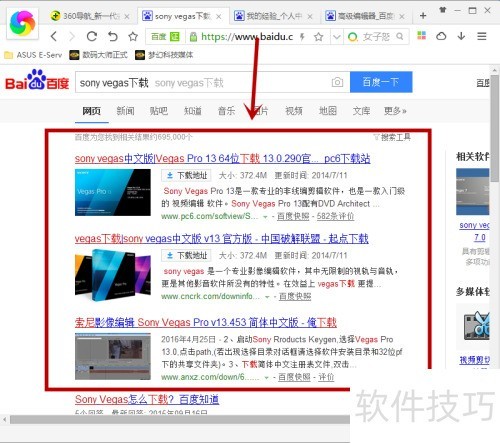Bookmark page using address bar star
The image size is (500, 443).
(x=319, y=36)
